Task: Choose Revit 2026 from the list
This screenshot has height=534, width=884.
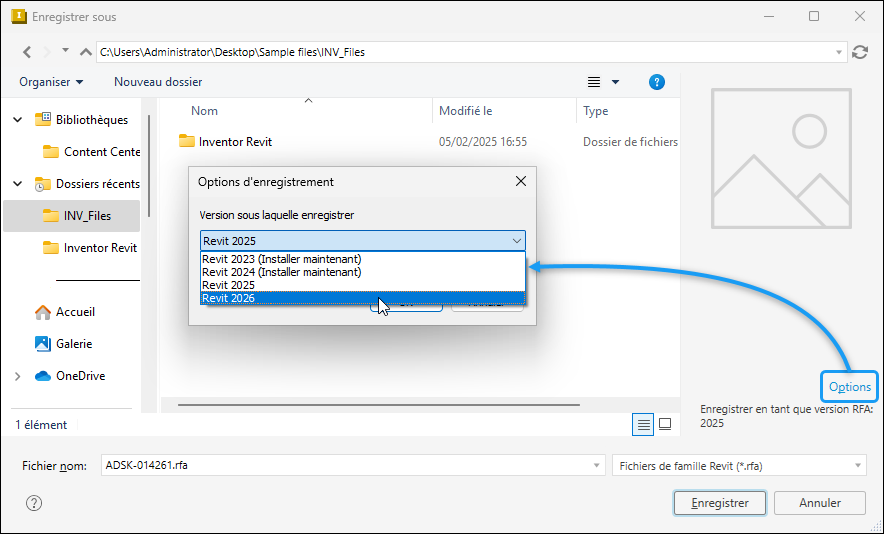Action: tap(363, 298)
